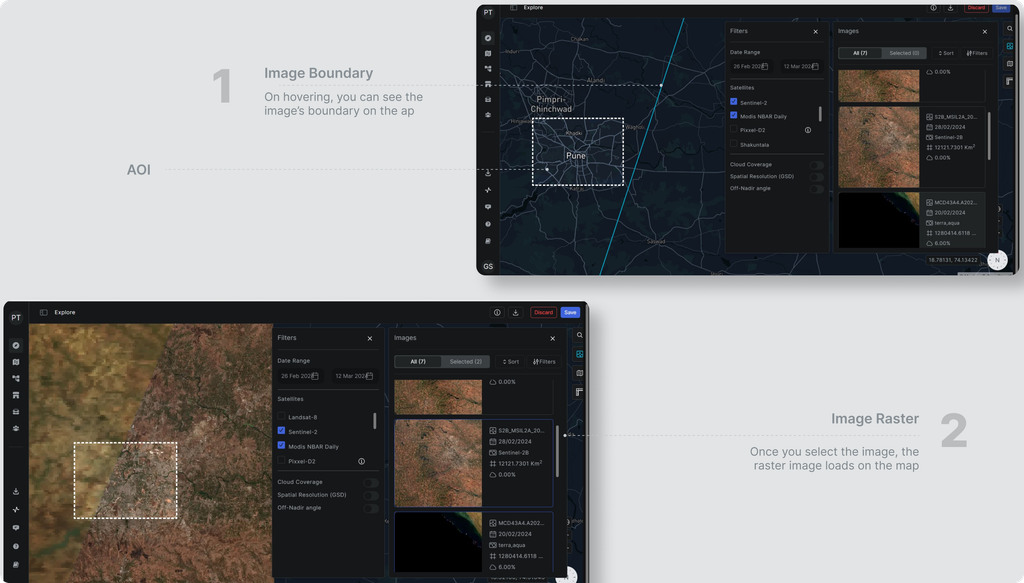The width and height of the screenshot is (1024, 583).
Task: Click the help question-mark icon in lower window sidebar
Action: 16,546
